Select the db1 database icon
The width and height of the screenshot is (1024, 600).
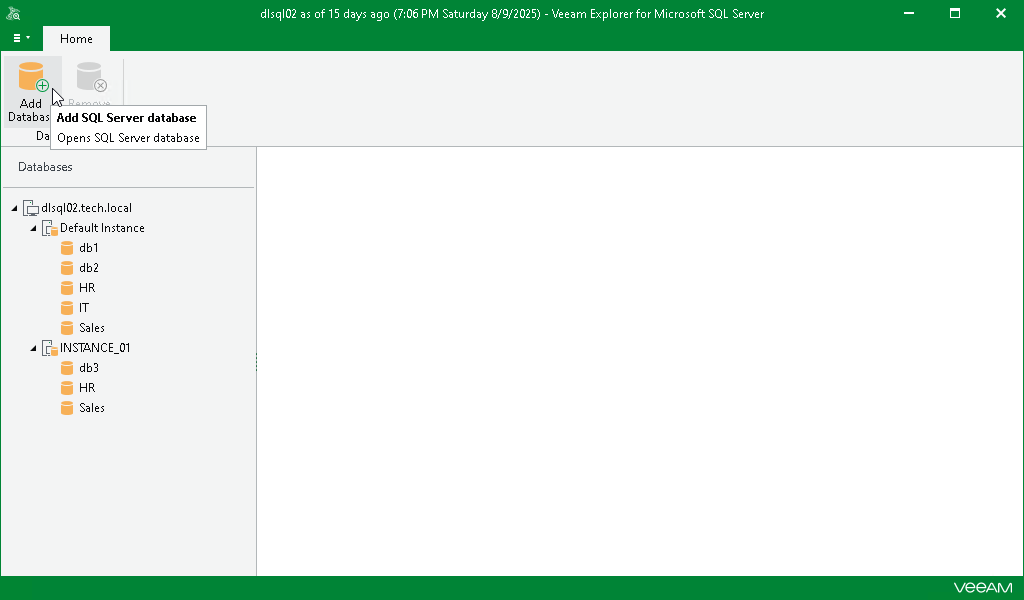point(66,247)
